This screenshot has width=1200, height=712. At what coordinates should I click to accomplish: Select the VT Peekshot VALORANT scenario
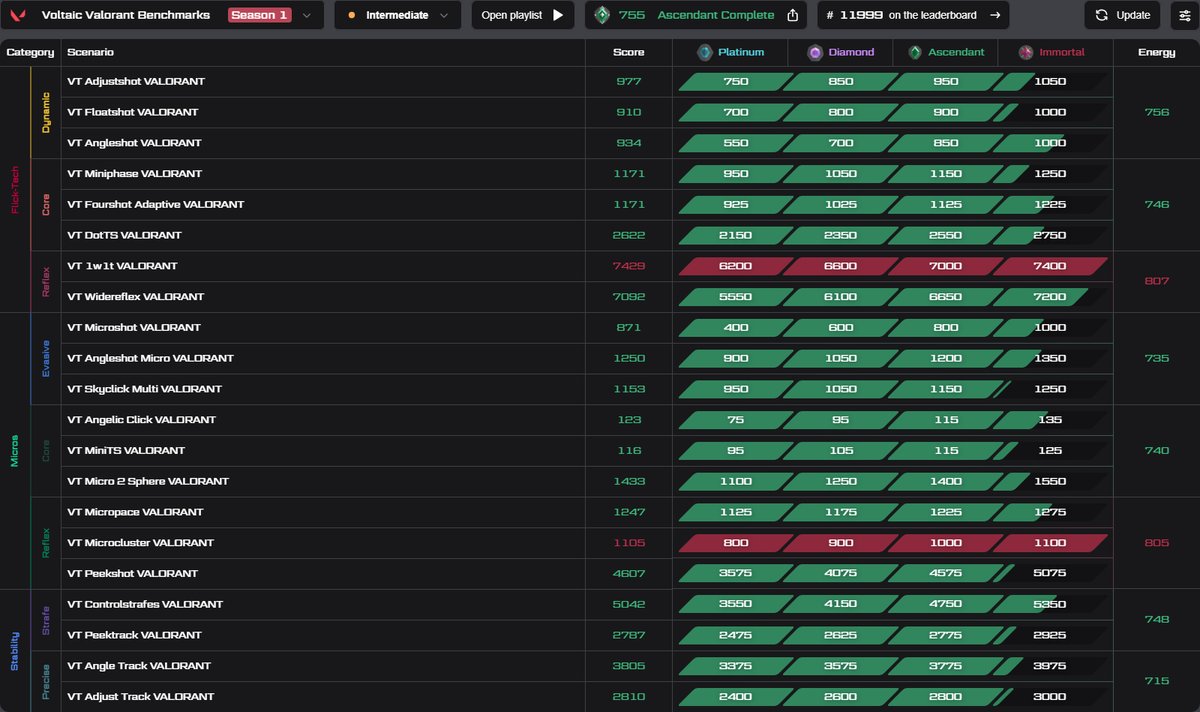point(133,574)
